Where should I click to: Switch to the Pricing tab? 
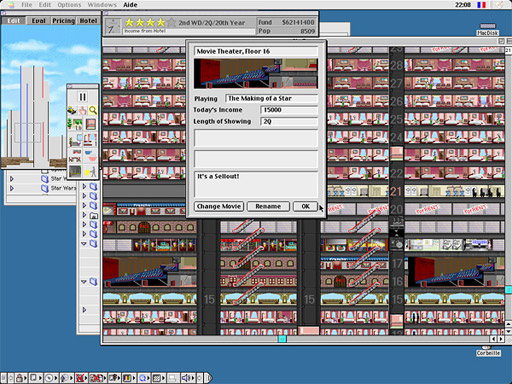[63, 21]
